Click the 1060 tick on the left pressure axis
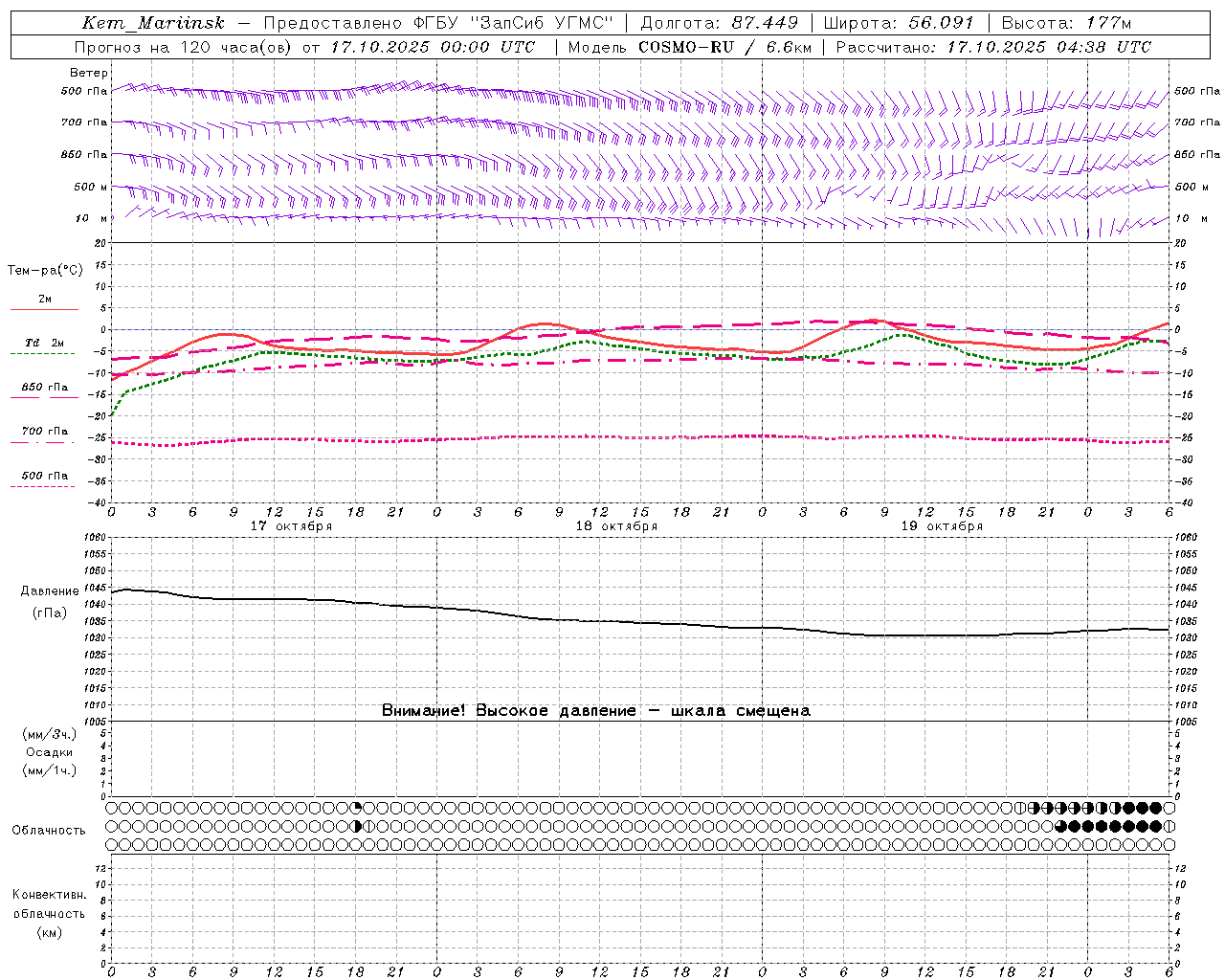This screenshot has width=1225, height=980. tap(95, 538)
